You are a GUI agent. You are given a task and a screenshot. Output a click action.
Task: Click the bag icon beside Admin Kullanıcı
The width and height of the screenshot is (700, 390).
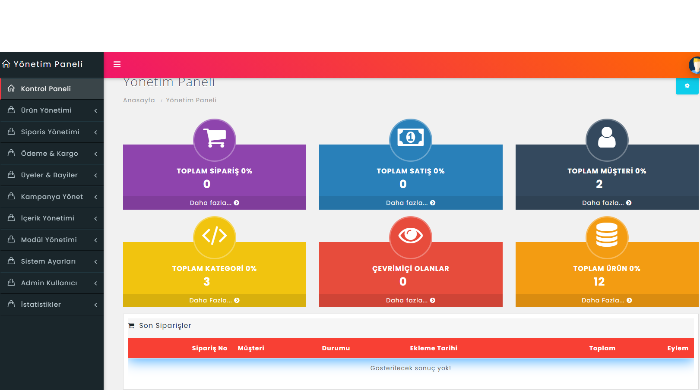click(x=11, y=282)
